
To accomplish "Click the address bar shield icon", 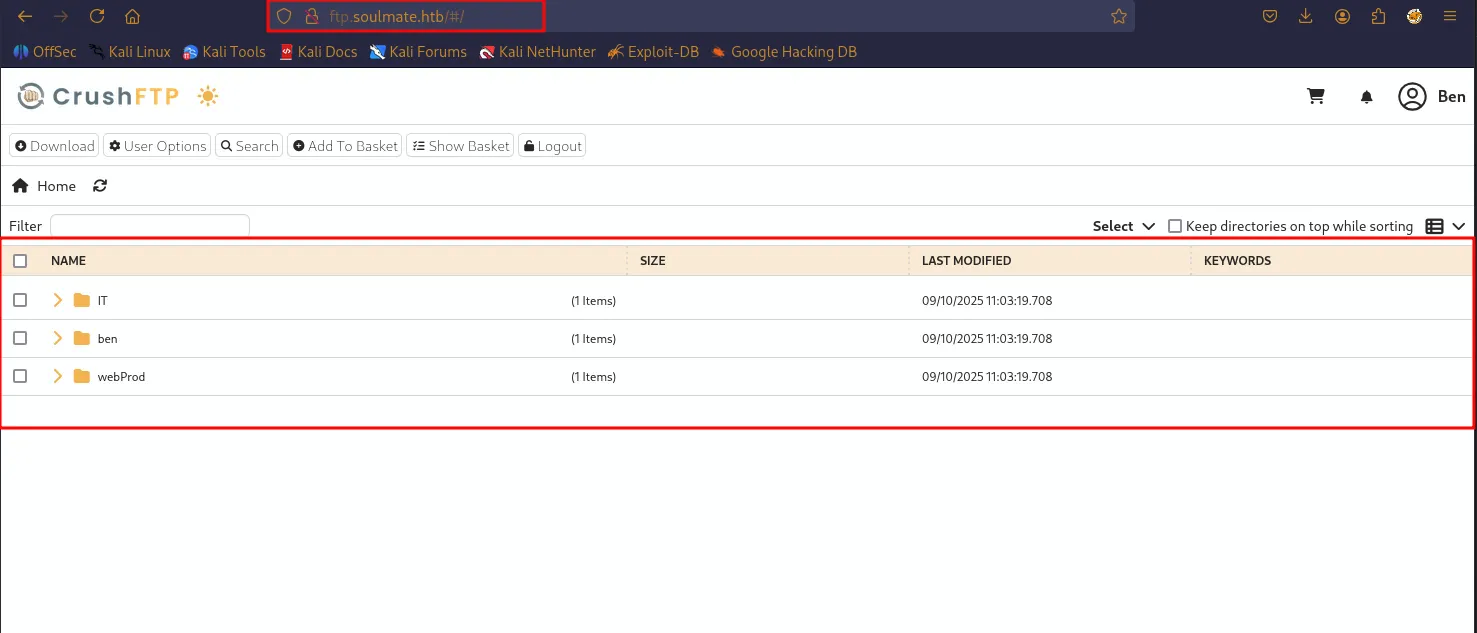I will point(284,16).
